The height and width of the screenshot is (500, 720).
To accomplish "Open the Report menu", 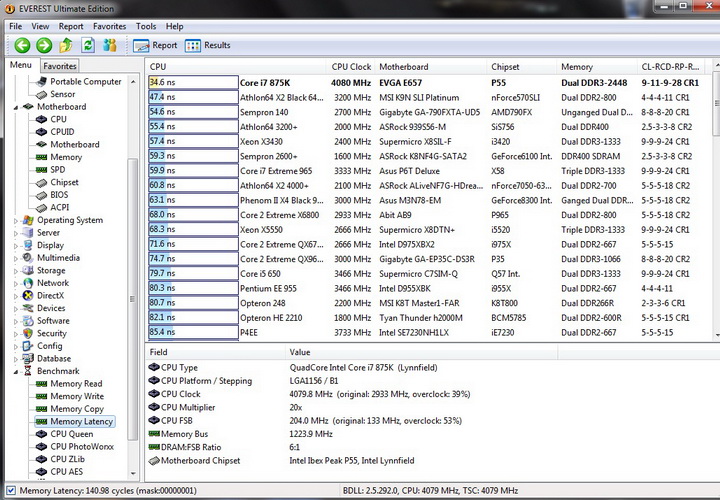I will click(x=71, y=26).
